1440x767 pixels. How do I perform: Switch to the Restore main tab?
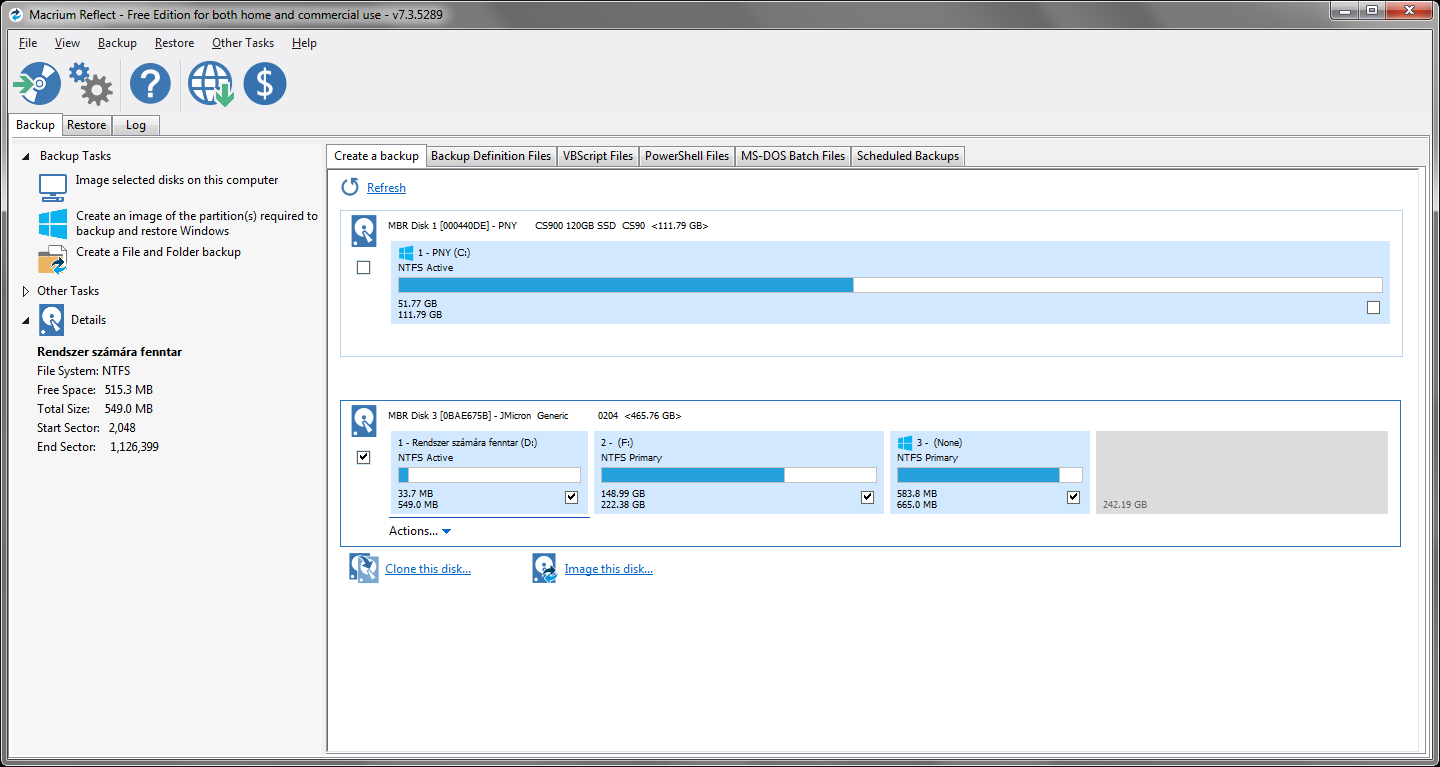point(87,125)
